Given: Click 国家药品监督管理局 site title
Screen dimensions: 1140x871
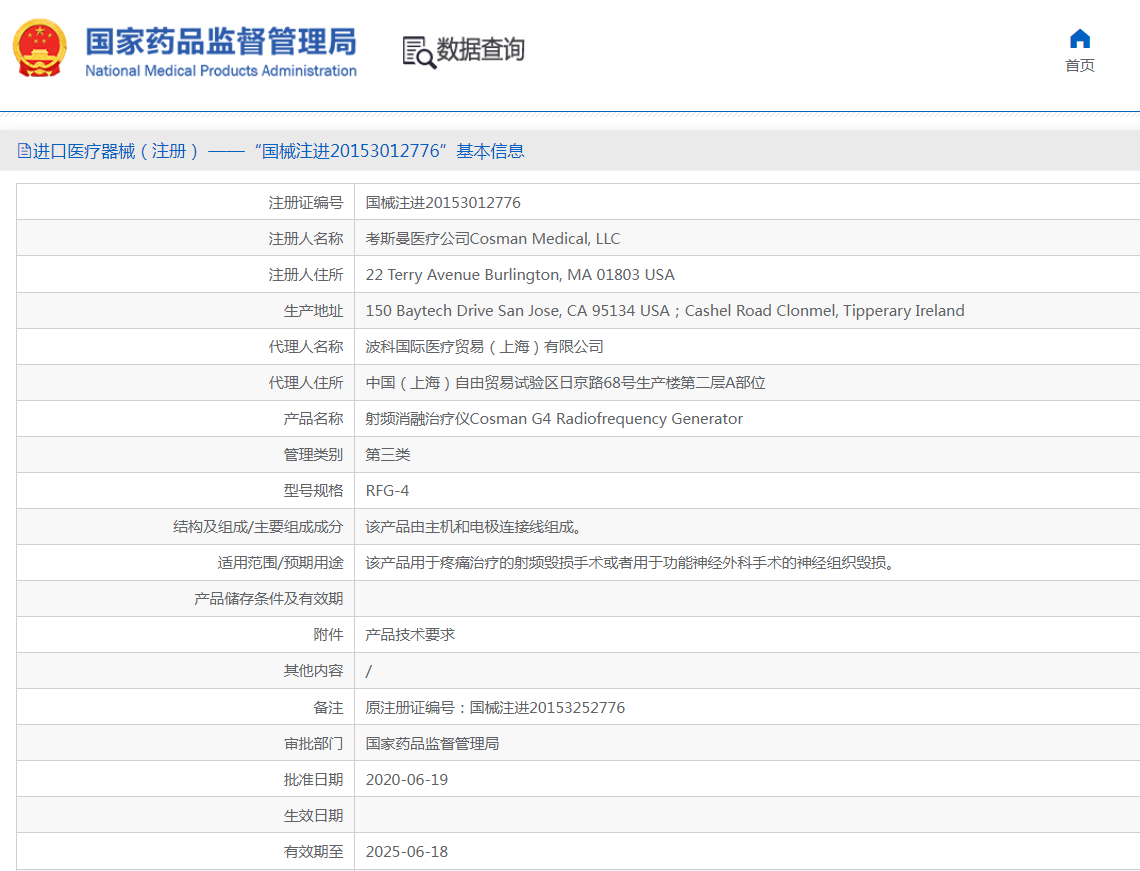Looking at the screenshot, I should click(x=221, y=41).
